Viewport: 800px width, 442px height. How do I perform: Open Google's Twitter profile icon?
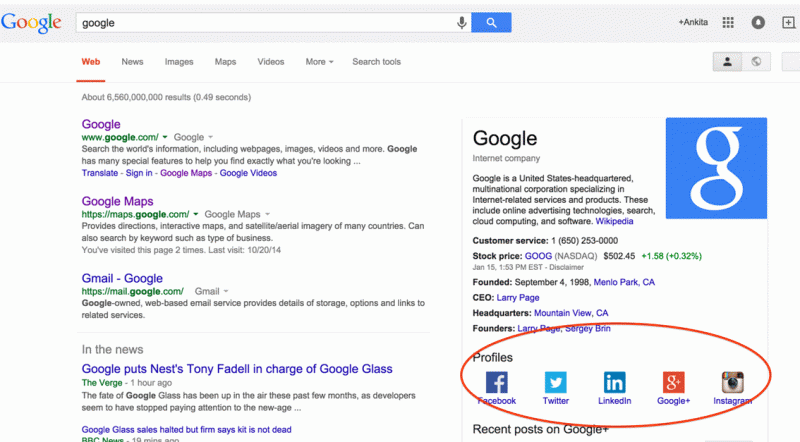pos(556,382)
